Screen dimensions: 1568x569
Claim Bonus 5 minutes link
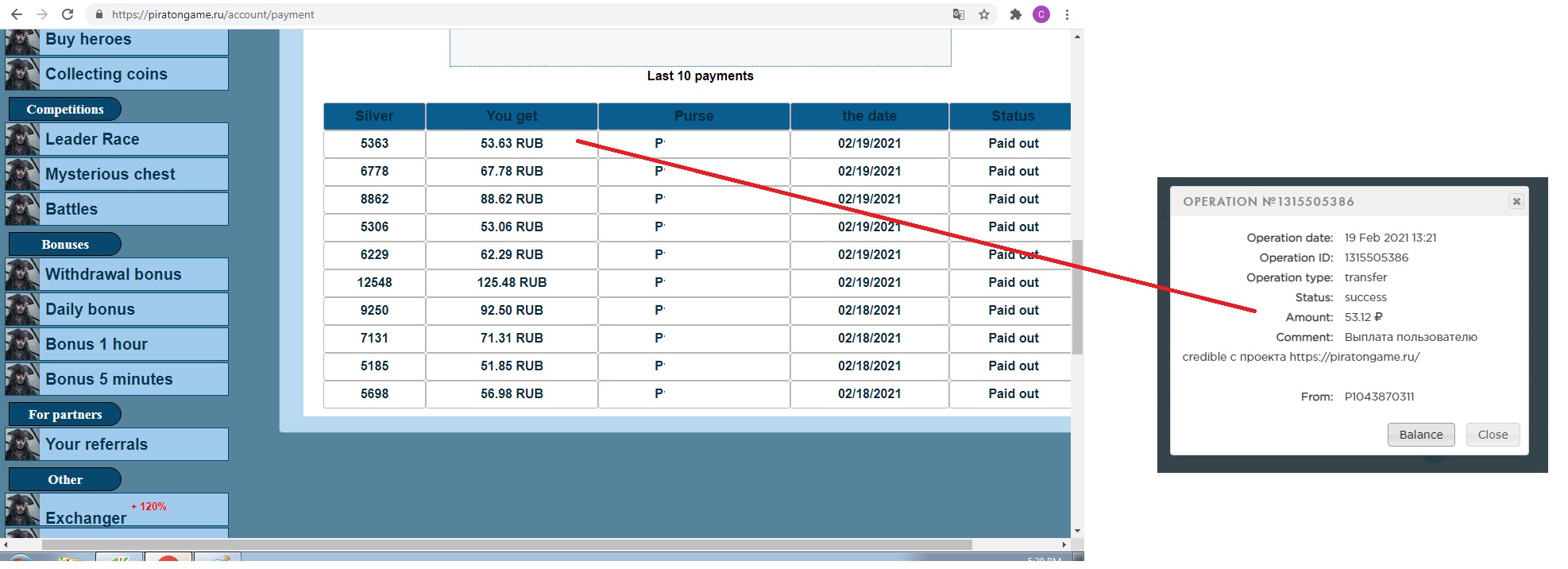[x=109, y=379]
